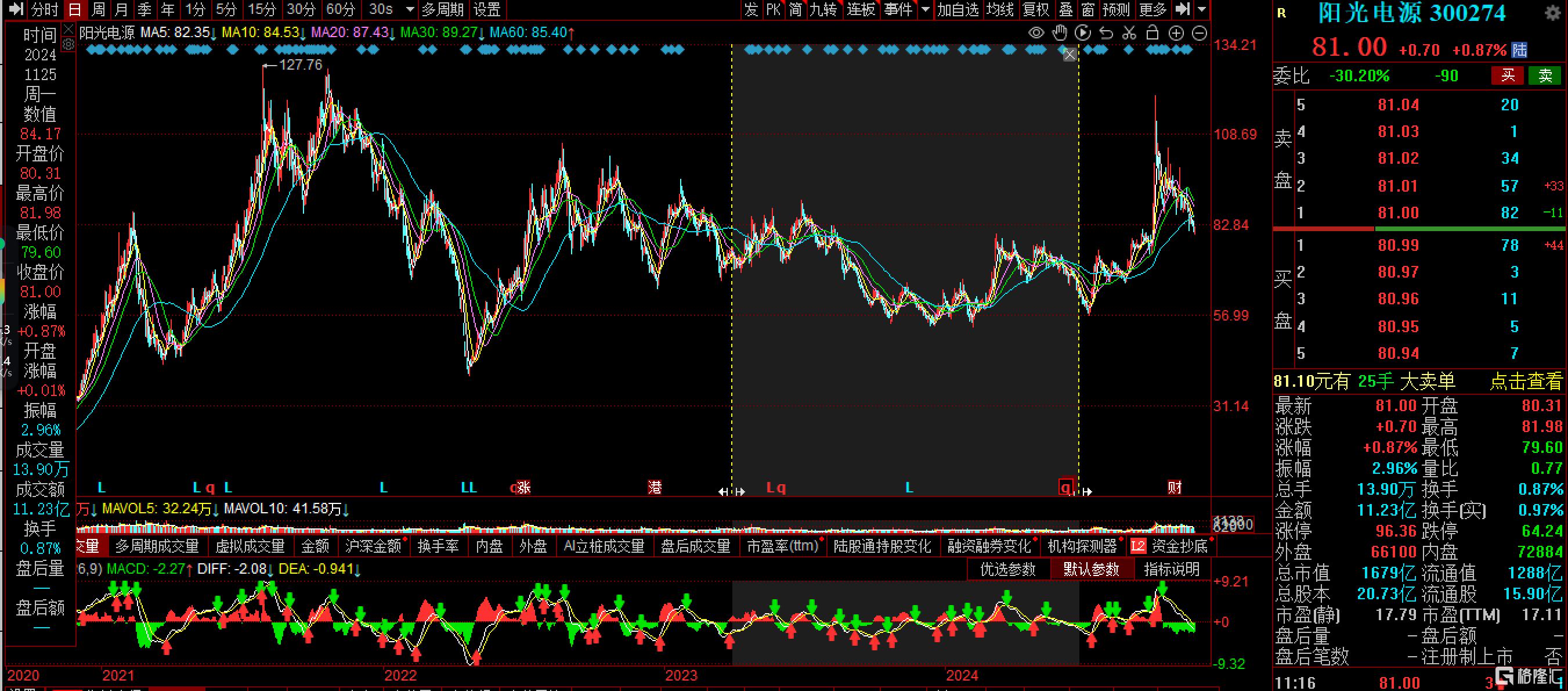Open indicator settings via the small gear icon
1568x691 pixels.
click(68, 45)
